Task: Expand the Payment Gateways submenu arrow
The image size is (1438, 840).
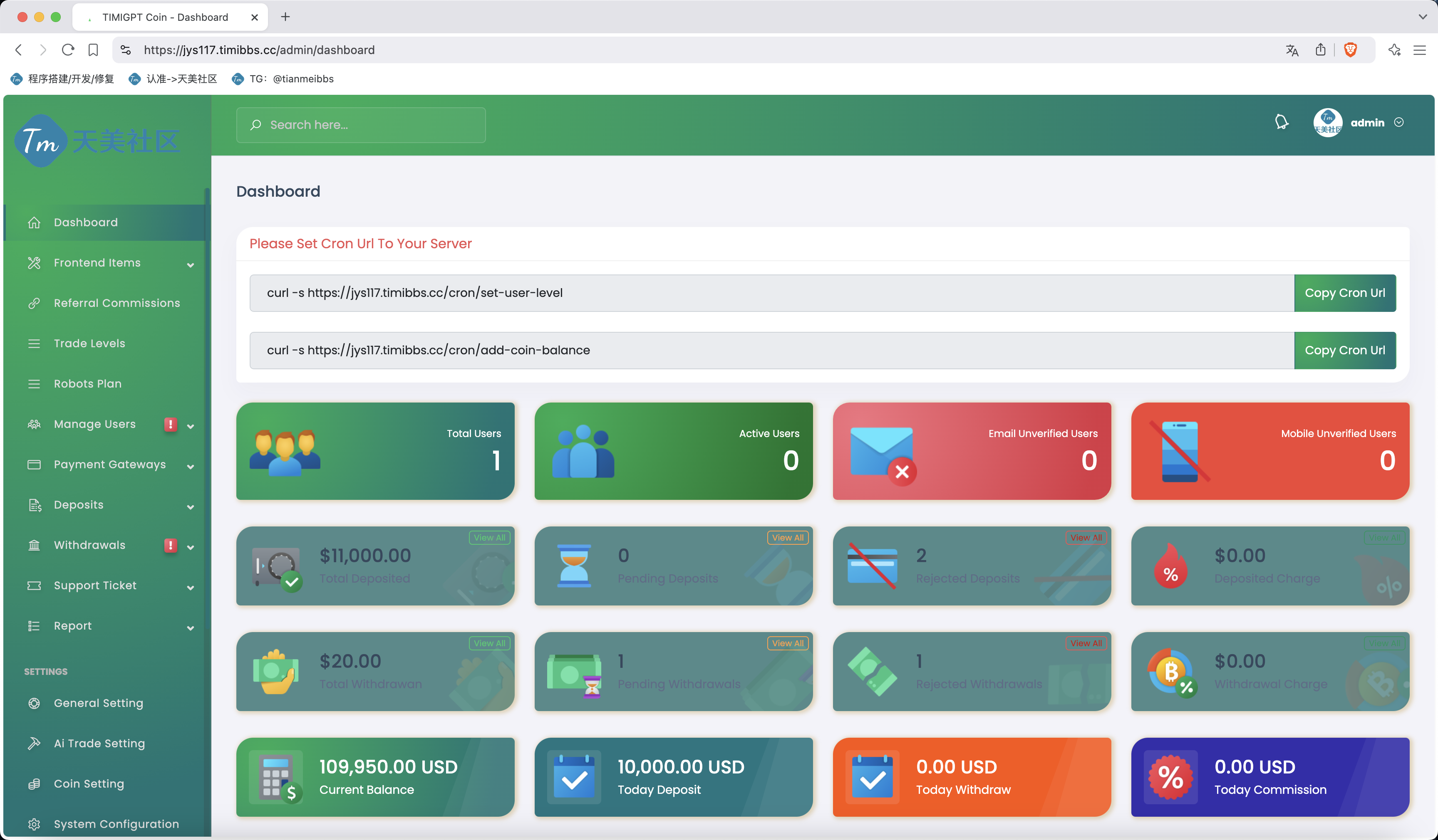Action: click(191, 467)
